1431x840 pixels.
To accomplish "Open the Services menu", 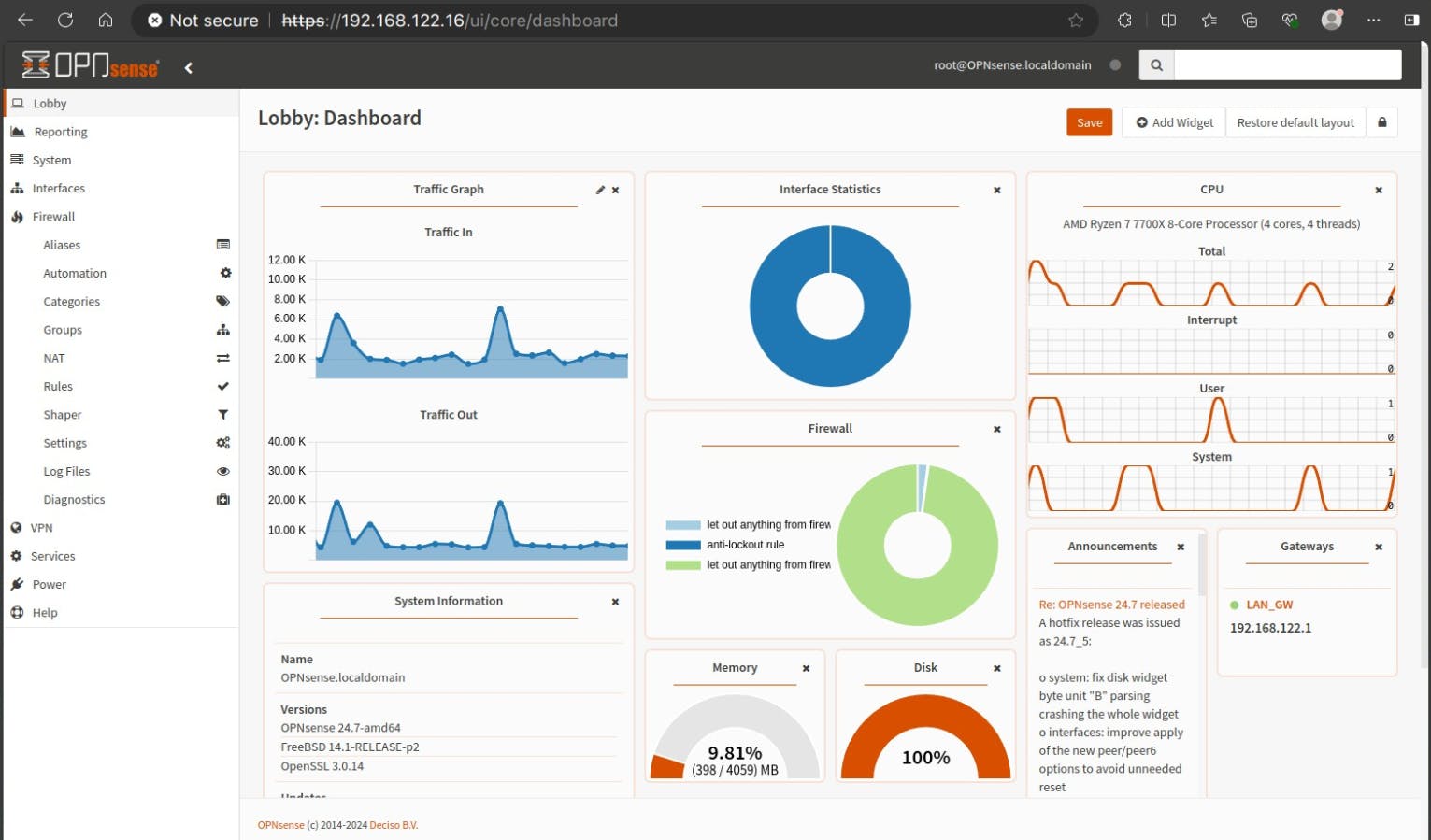I will tap(122, 556).
